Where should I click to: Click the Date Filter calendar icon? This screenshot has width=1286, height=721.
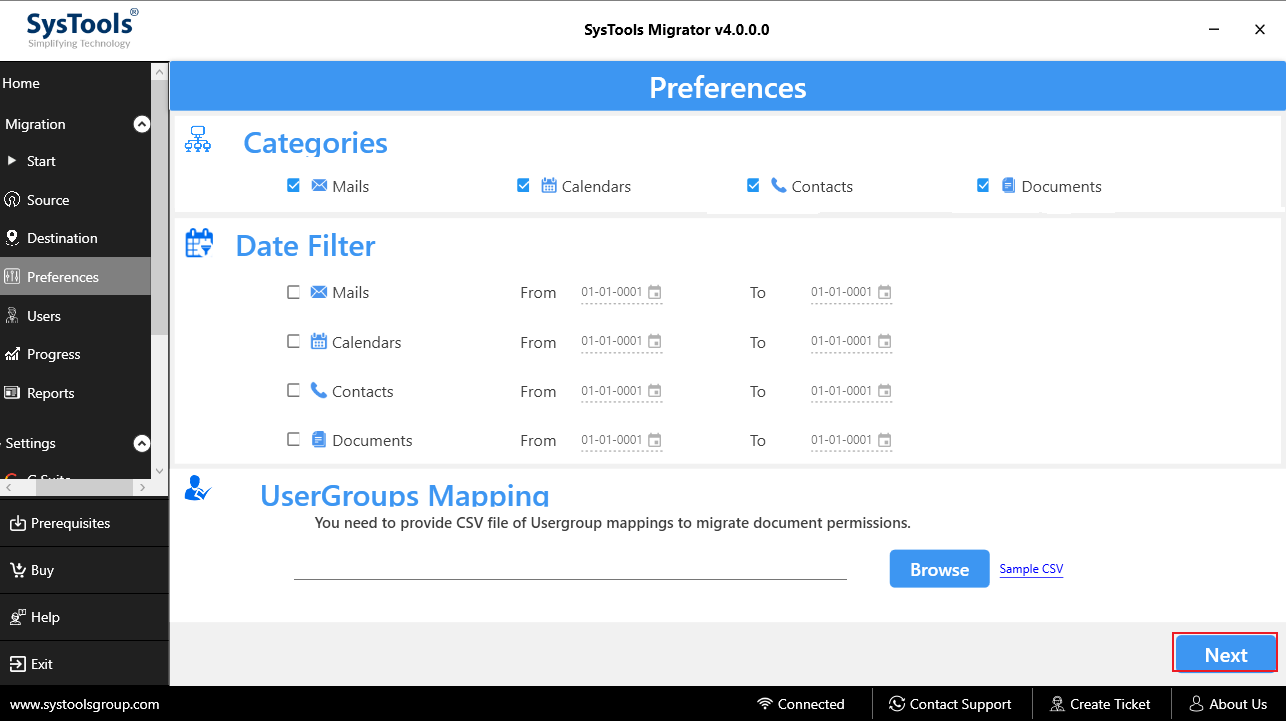pyautogui.click(x=199, y=244)
